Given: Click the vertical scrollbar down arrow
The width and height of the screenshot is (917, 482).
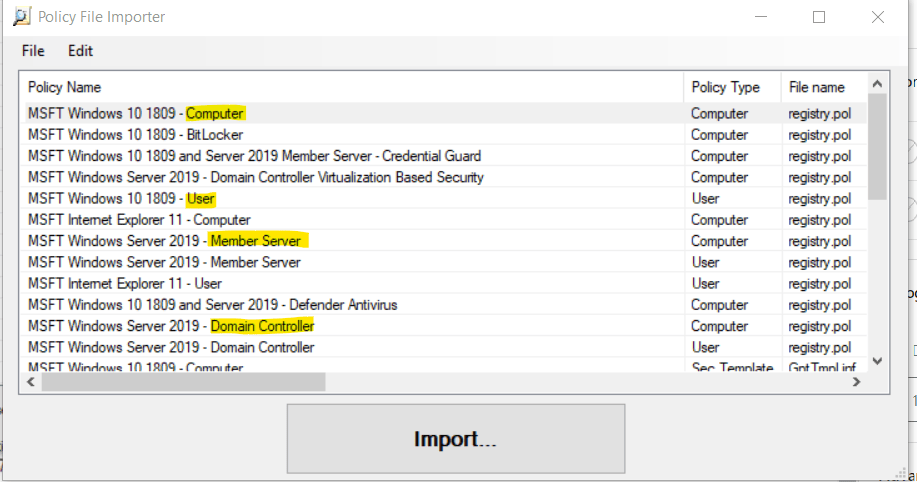Looking at the screenshot, I should [877, 361].
